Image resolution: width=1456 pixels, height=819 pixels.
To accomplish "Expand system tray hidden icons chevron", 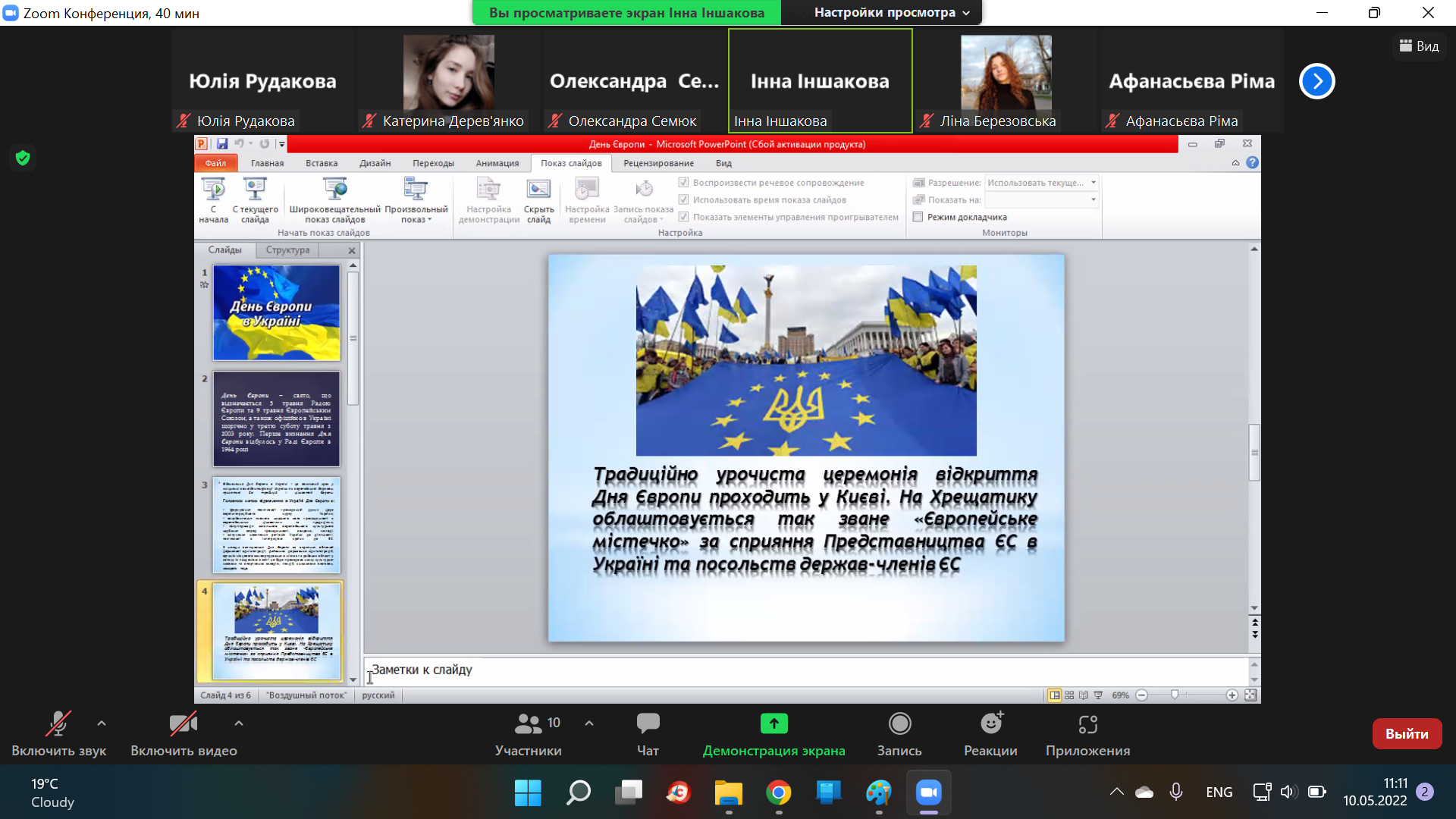I will [1116, 792].
